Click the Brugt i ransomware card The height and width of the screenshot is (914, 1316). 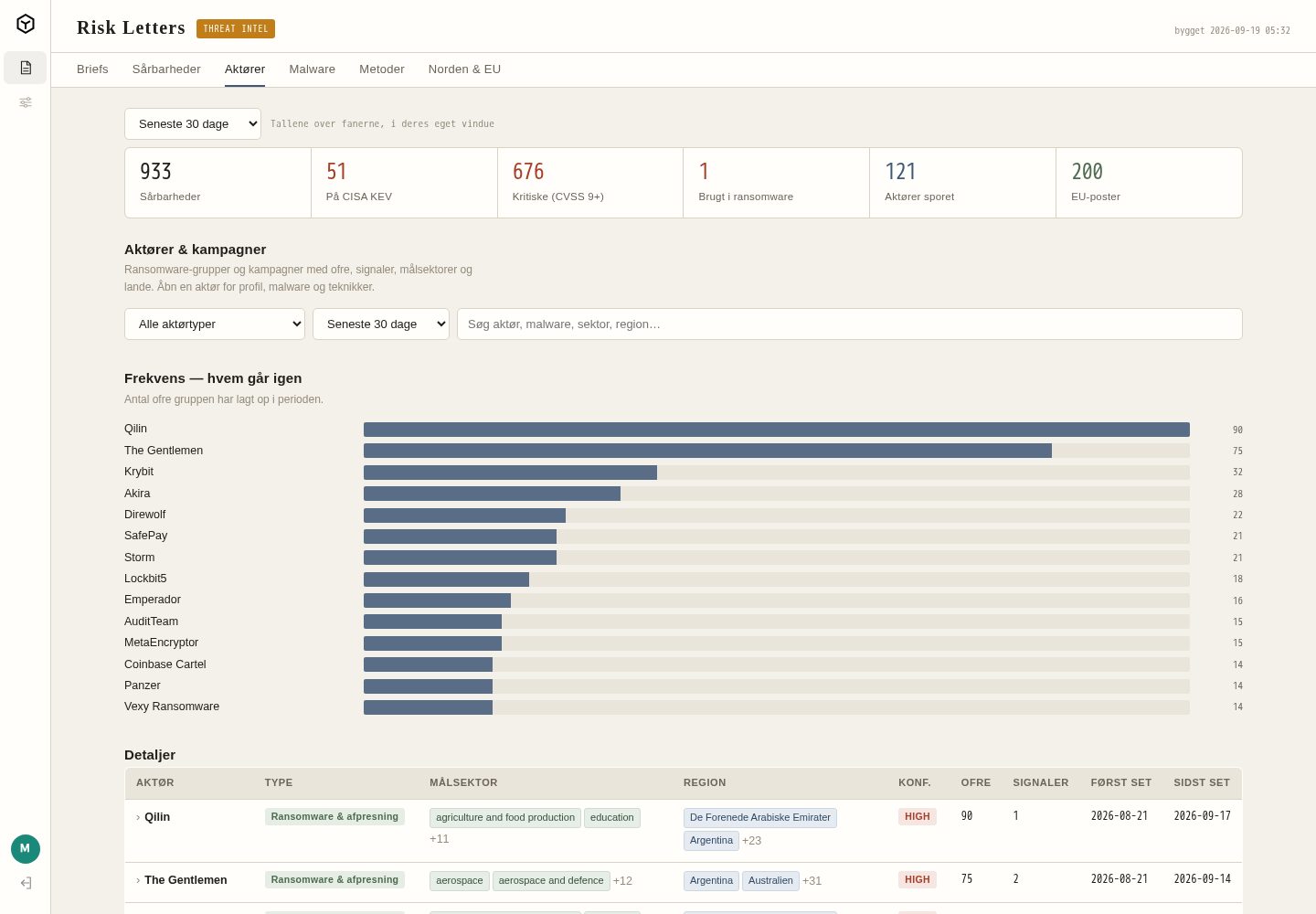click(x=777, y=183)
